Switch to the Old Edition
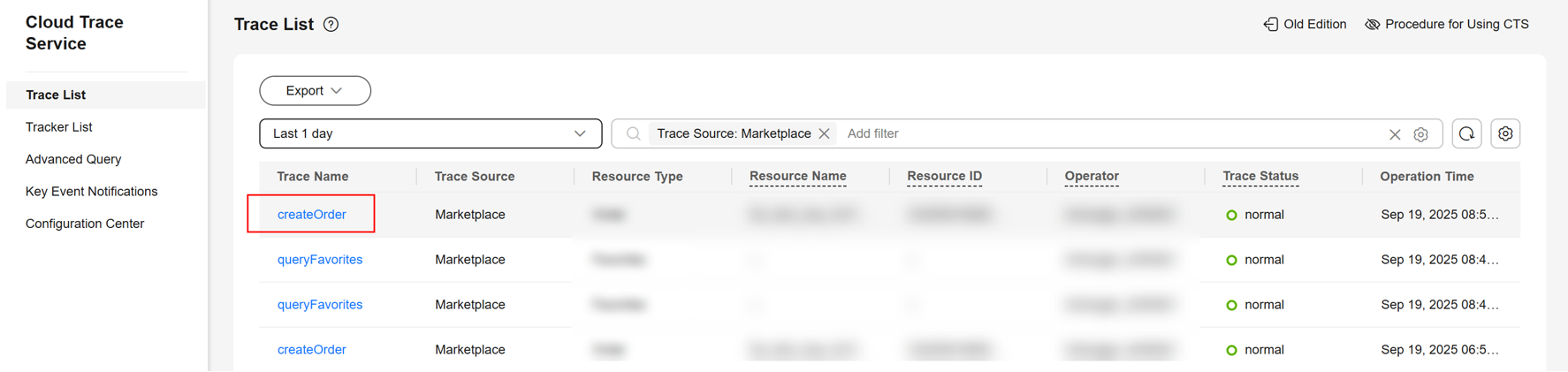The image size is (1568, 372). pos(1305,25)
